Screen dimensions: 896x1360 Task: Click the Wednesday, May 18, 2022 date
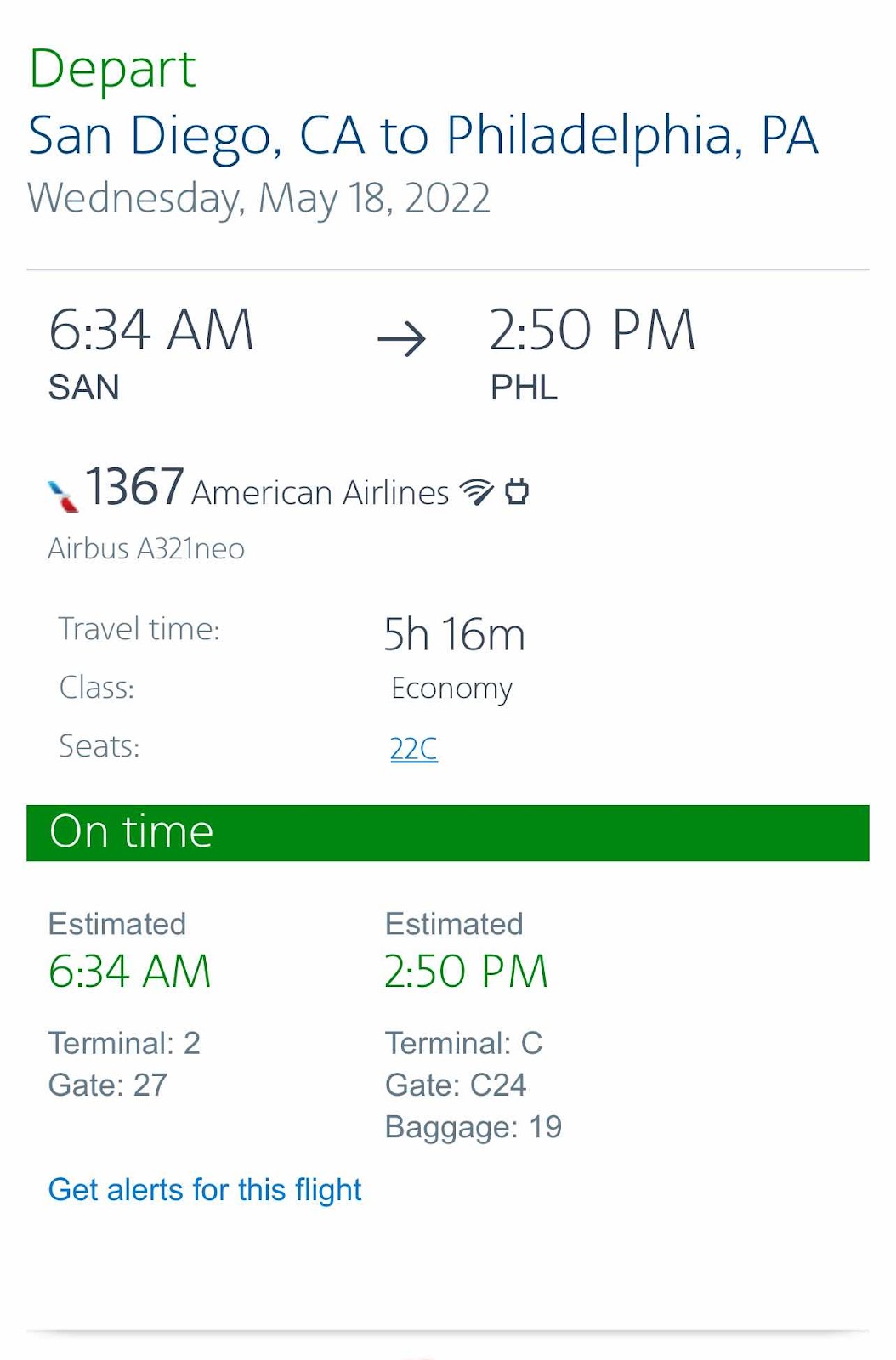coord(259,199)
